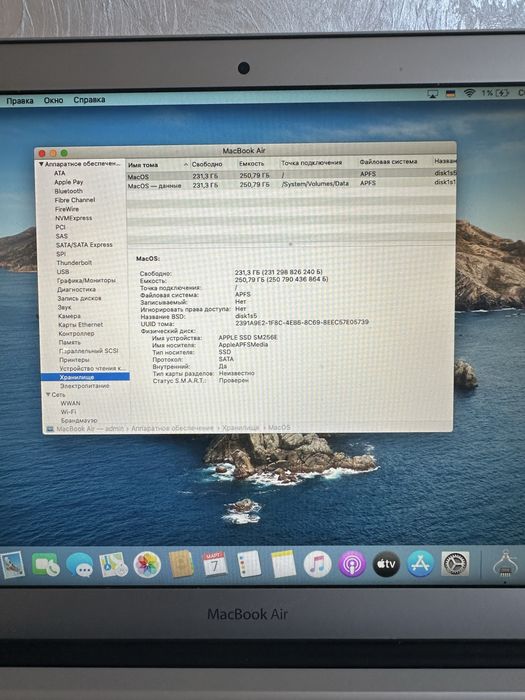
Task: Select USB in the sidebar
Action: pos(63,271)
